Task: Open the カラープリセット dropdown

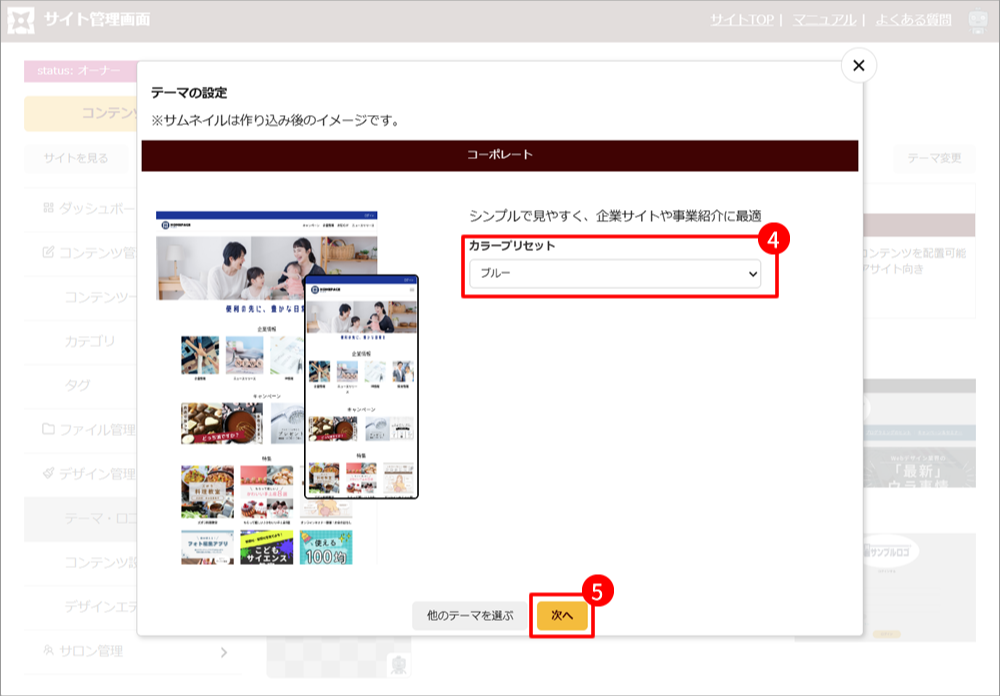Action: [x=615, y=274]
